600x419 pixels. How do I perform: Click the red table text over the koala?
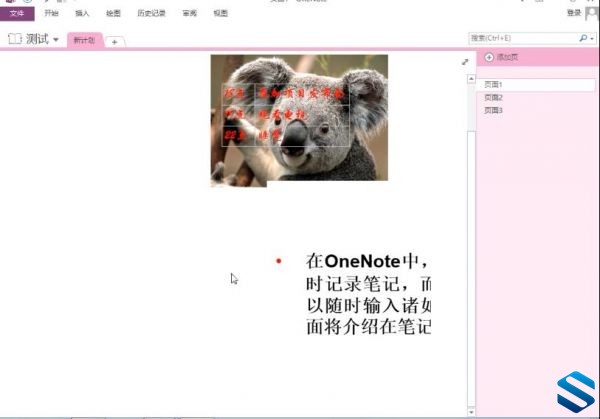point(285,114)
